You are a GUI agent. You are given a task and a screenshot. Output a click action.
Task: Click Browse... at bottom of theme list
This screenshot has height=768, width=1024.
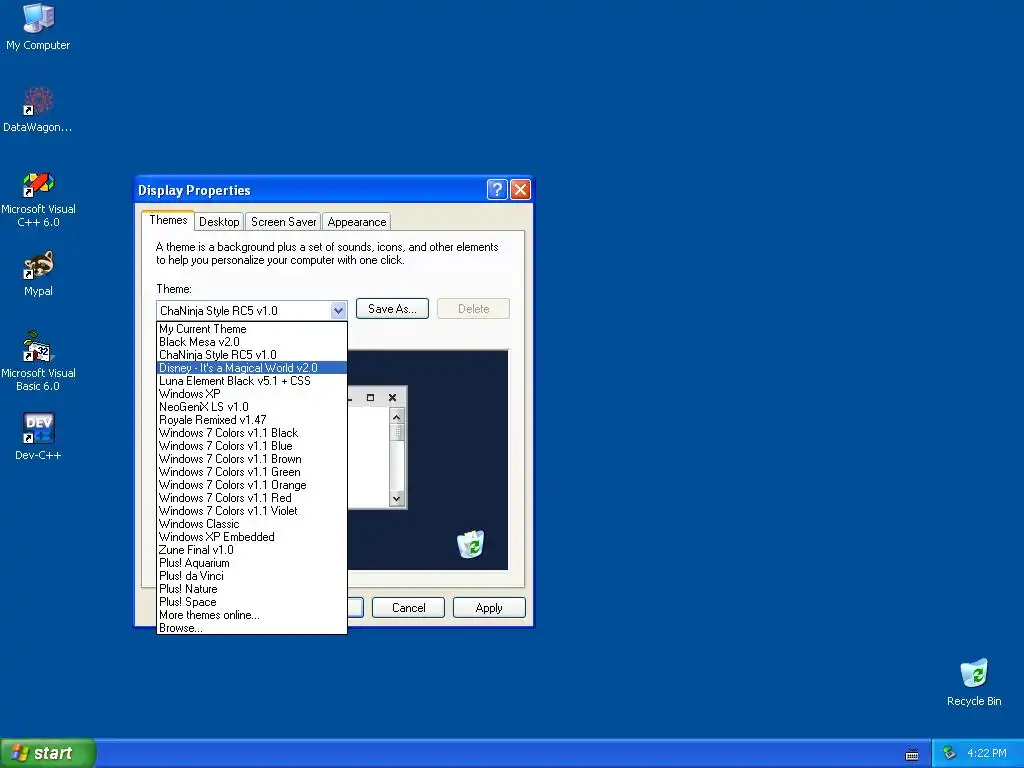[x=251, y=628]
